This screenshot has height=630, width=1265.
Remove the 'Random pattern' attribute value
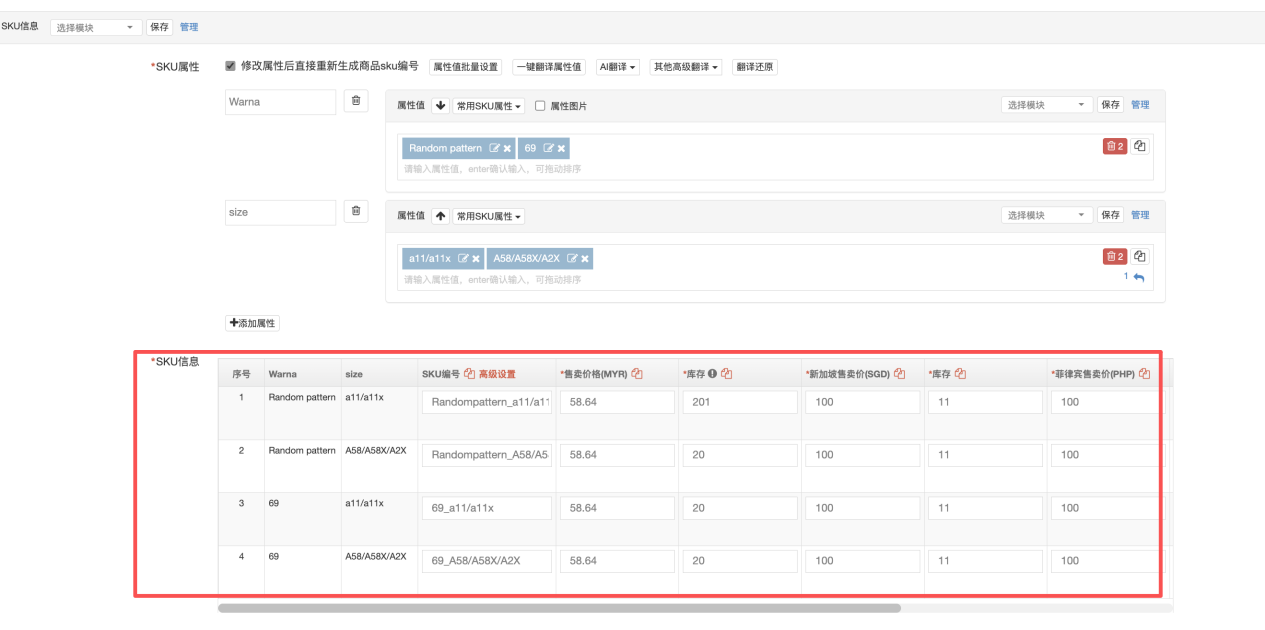coord(507,148)
